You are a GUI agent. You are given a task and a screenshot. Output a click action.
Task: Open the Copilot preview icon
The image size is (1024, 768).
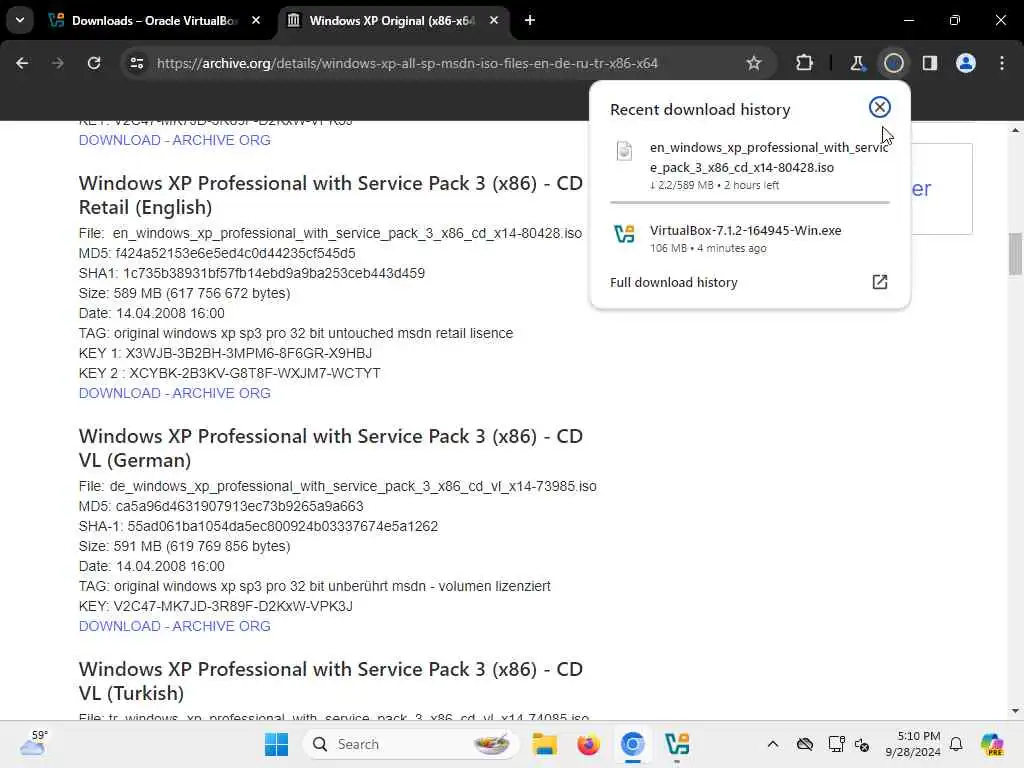pyautogui.click(x=992, y=744)
